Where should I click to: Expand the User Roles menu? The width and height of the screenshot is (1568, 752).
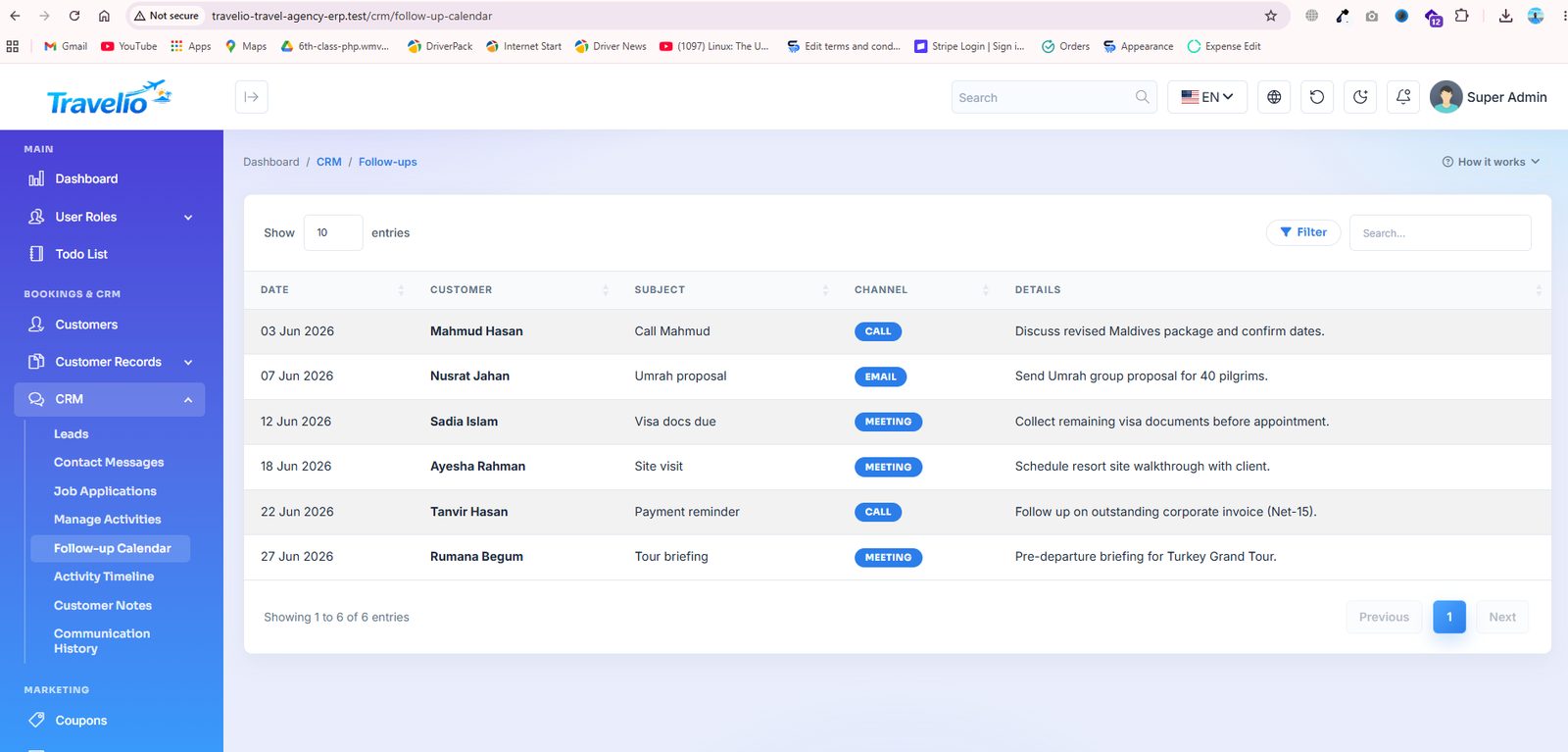[110, 217]
